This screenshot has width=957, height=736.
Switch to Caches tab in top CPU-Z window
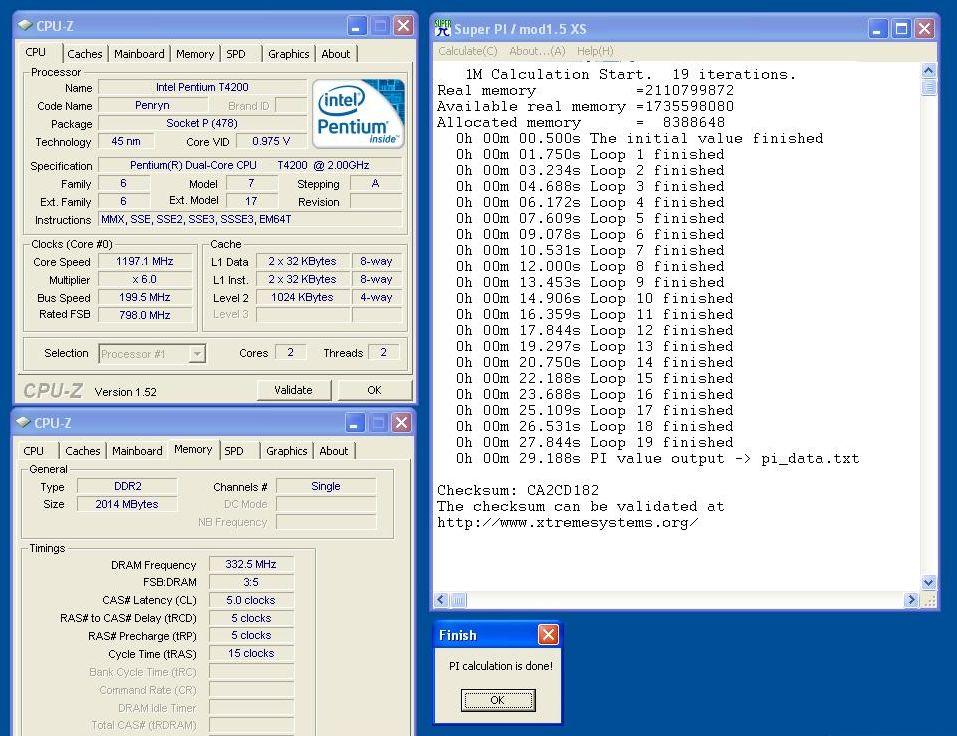coord(85,54)
